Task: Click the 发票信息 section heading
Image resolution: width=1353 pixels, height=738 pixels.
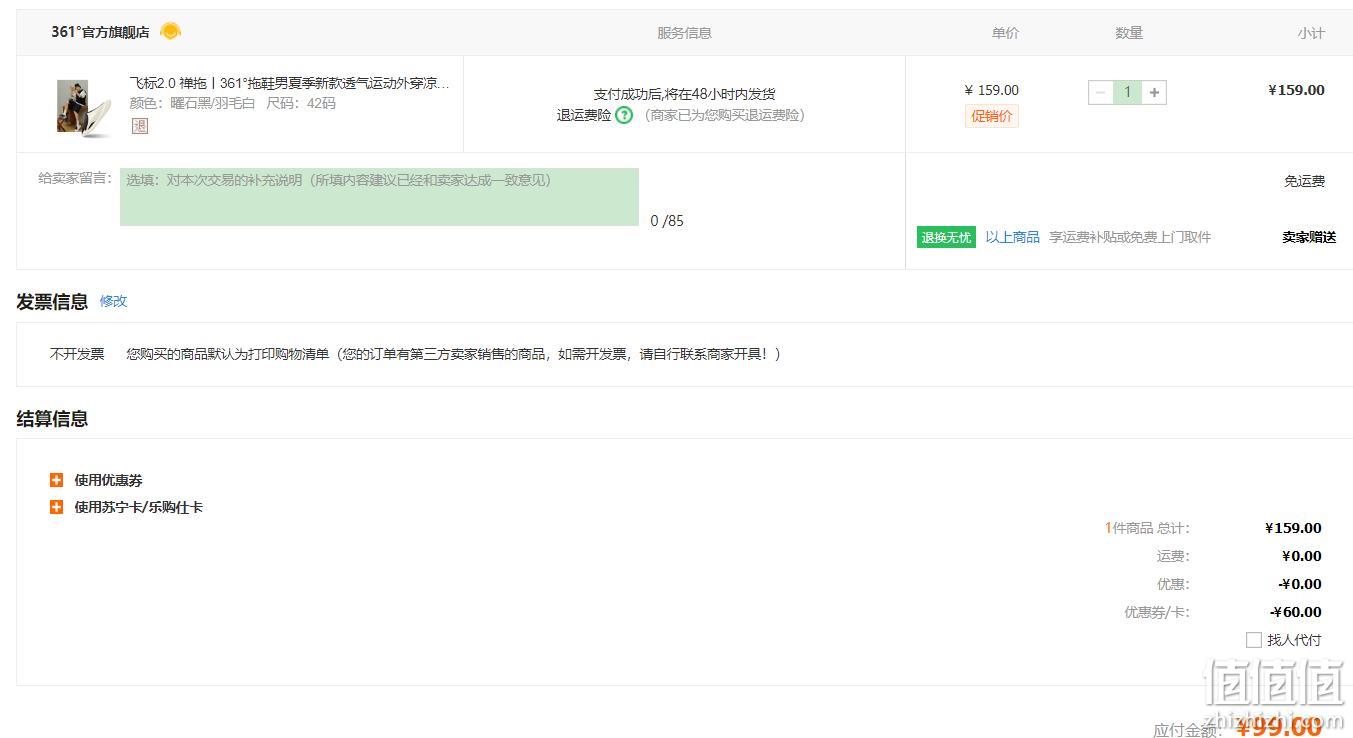Action: click(52, 302)
